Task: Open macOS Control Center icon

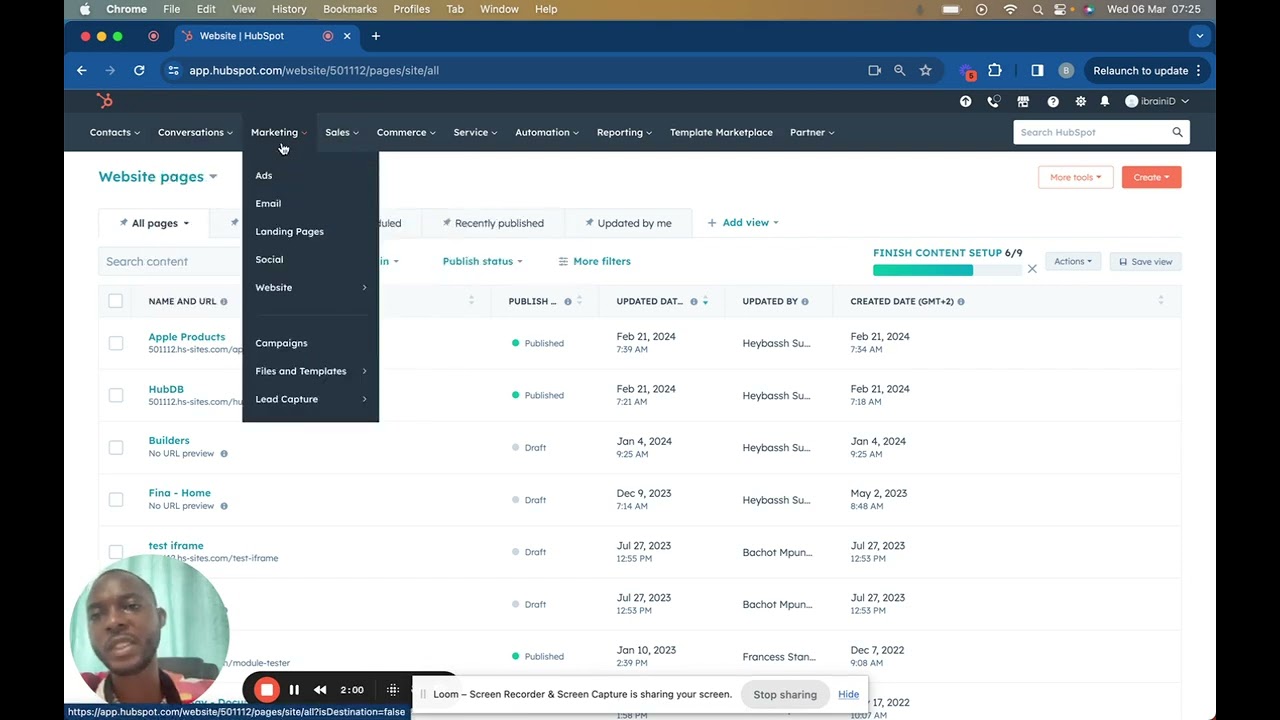Action: click(x=1062, y=9)
